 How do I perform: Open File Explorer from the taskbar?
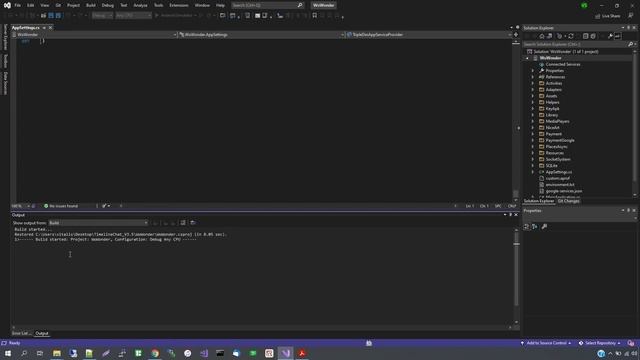click(57, 353)
